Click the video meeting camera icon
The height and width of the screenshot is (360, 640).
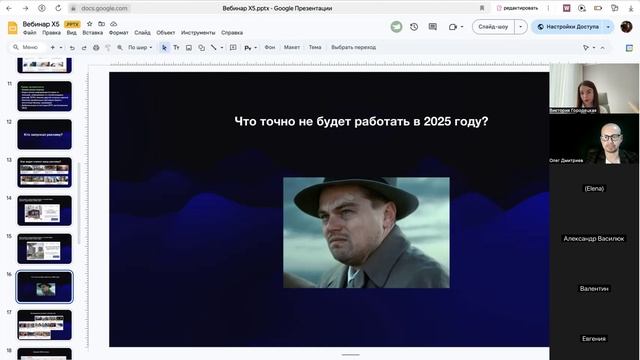(x=452, y=27)
